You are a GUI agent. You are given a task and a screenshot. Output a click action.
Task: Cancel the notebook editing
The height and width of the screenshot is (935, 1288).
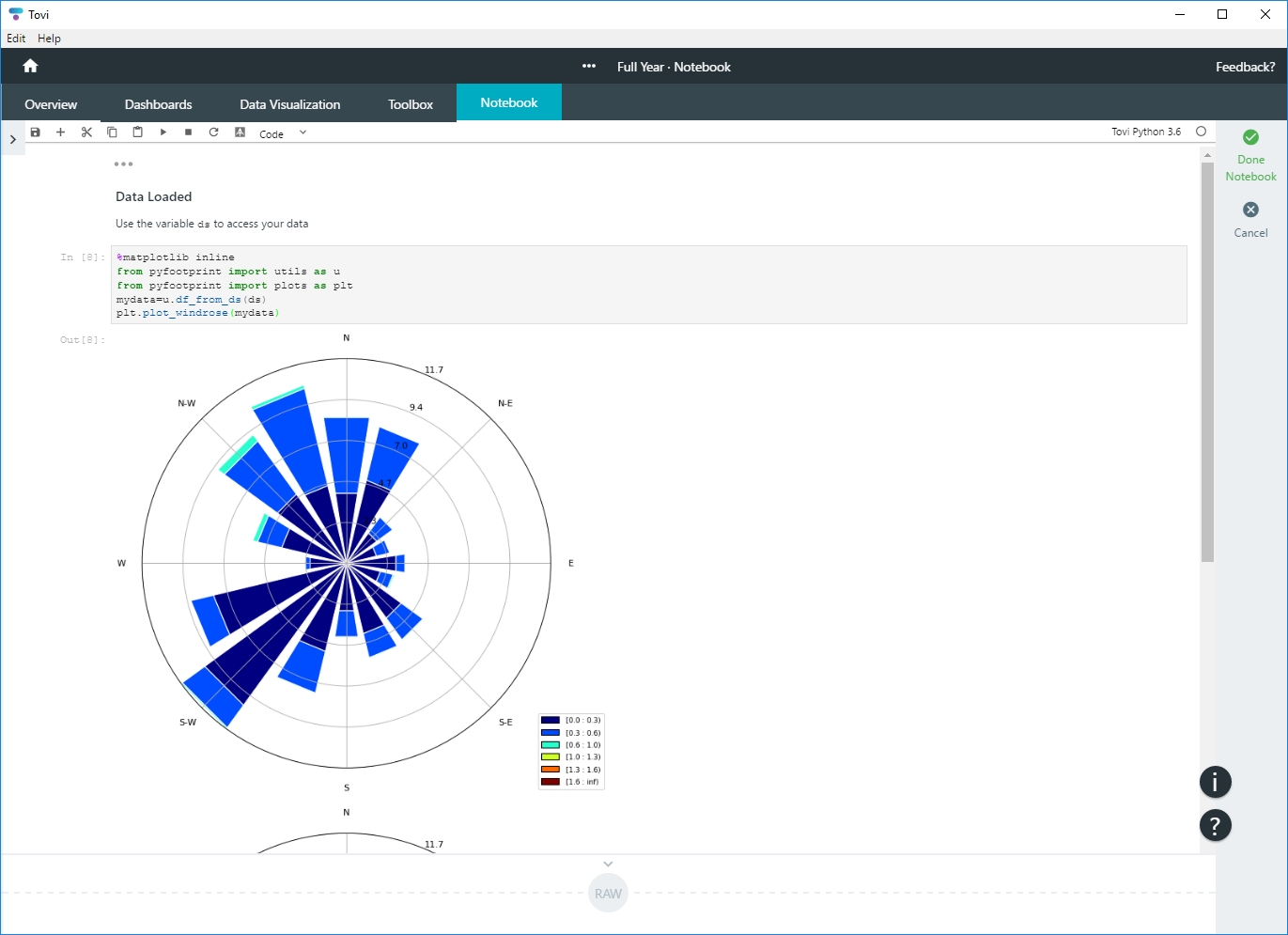point(1250,220)
